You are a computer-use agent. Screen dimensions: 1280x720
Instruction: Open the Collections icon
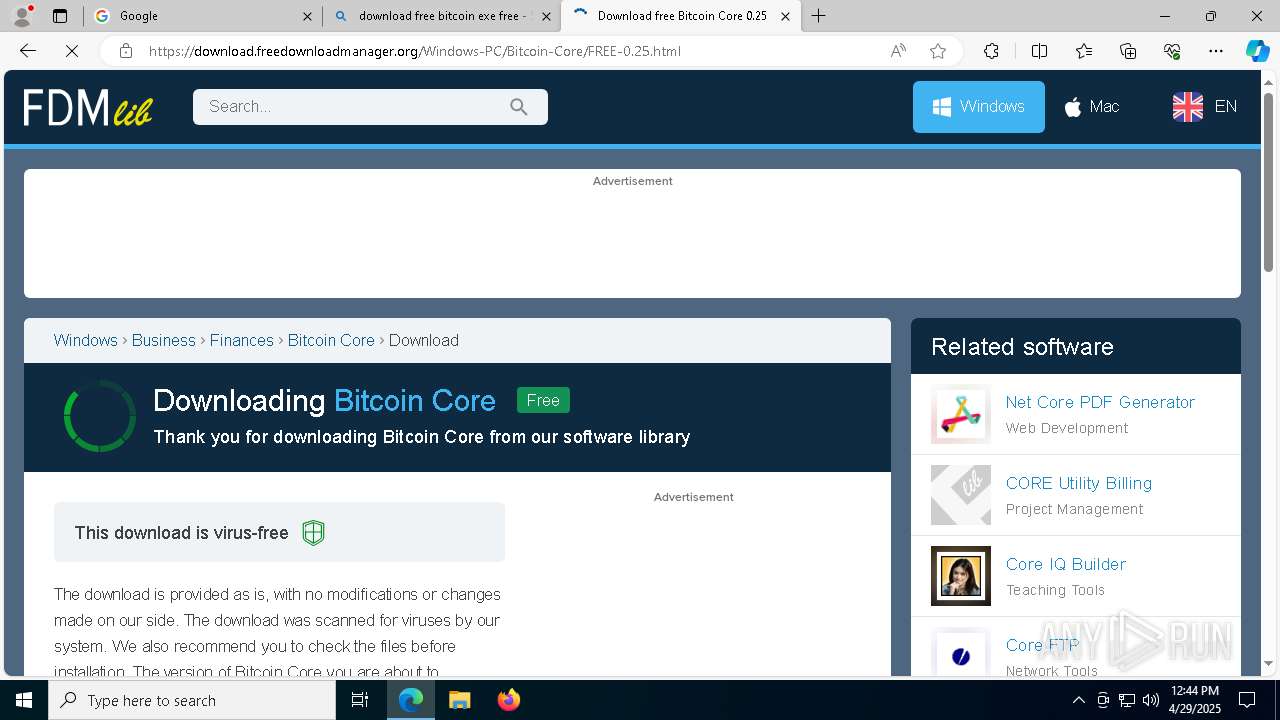(1128, 51)
